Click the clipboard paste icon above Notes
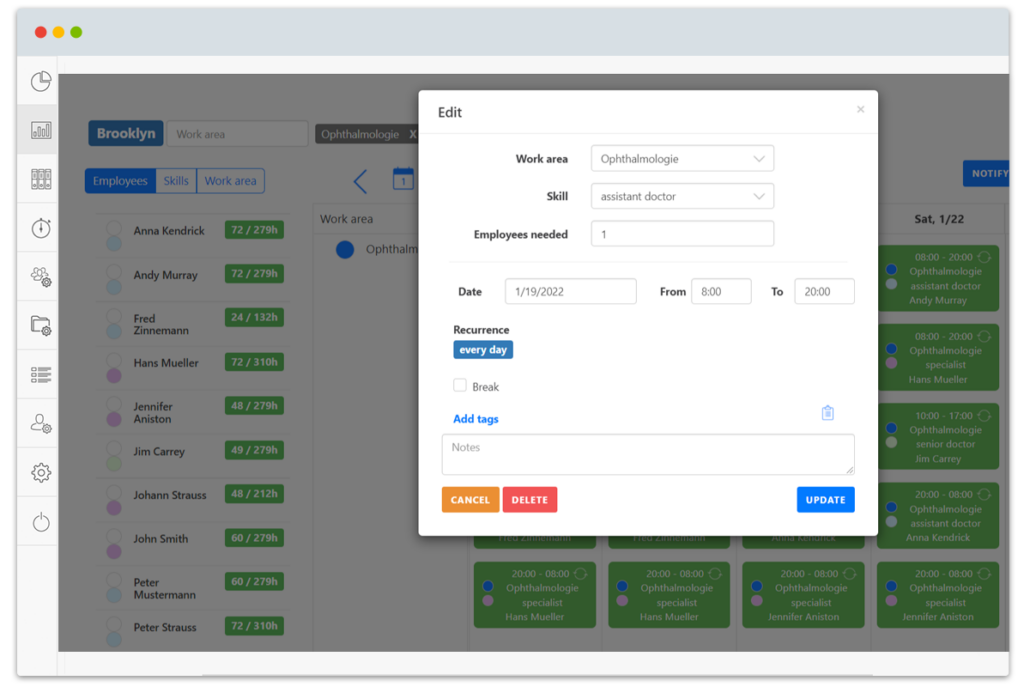The height and width of the screenshot is (687, 1030). (x=827, y=413)
